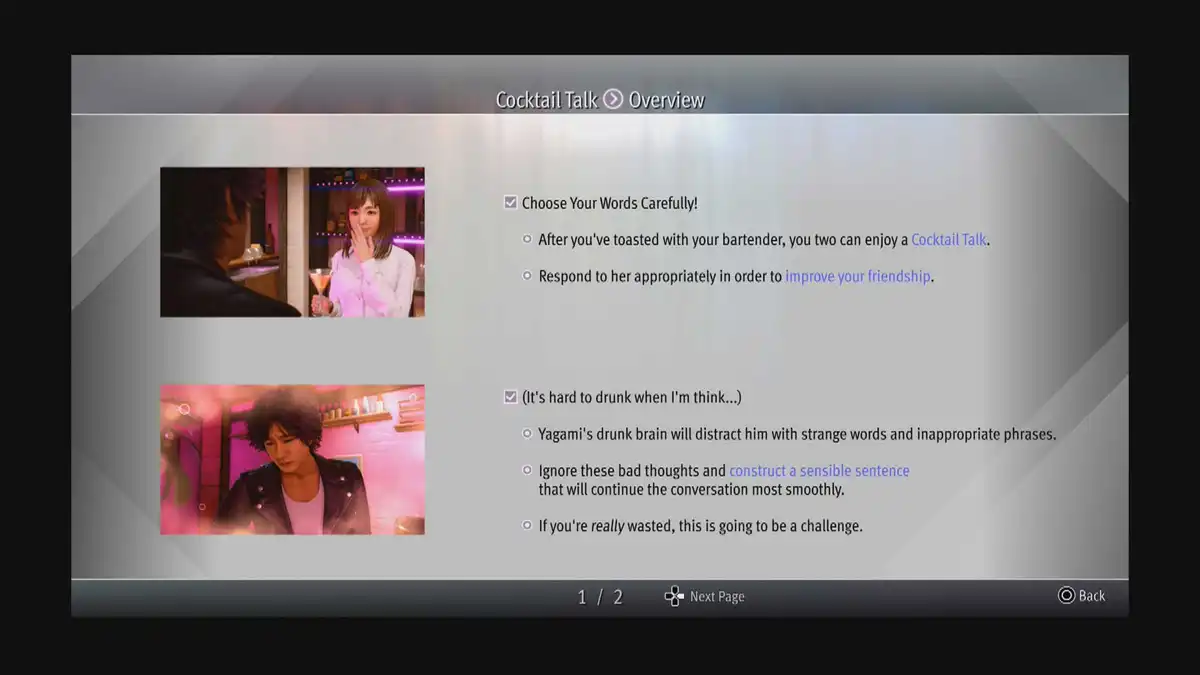The height and width of the screenshot is (675, 1200).
Task: Click the "improve your friendship" highlighted link
Action: tap(857, 277)
